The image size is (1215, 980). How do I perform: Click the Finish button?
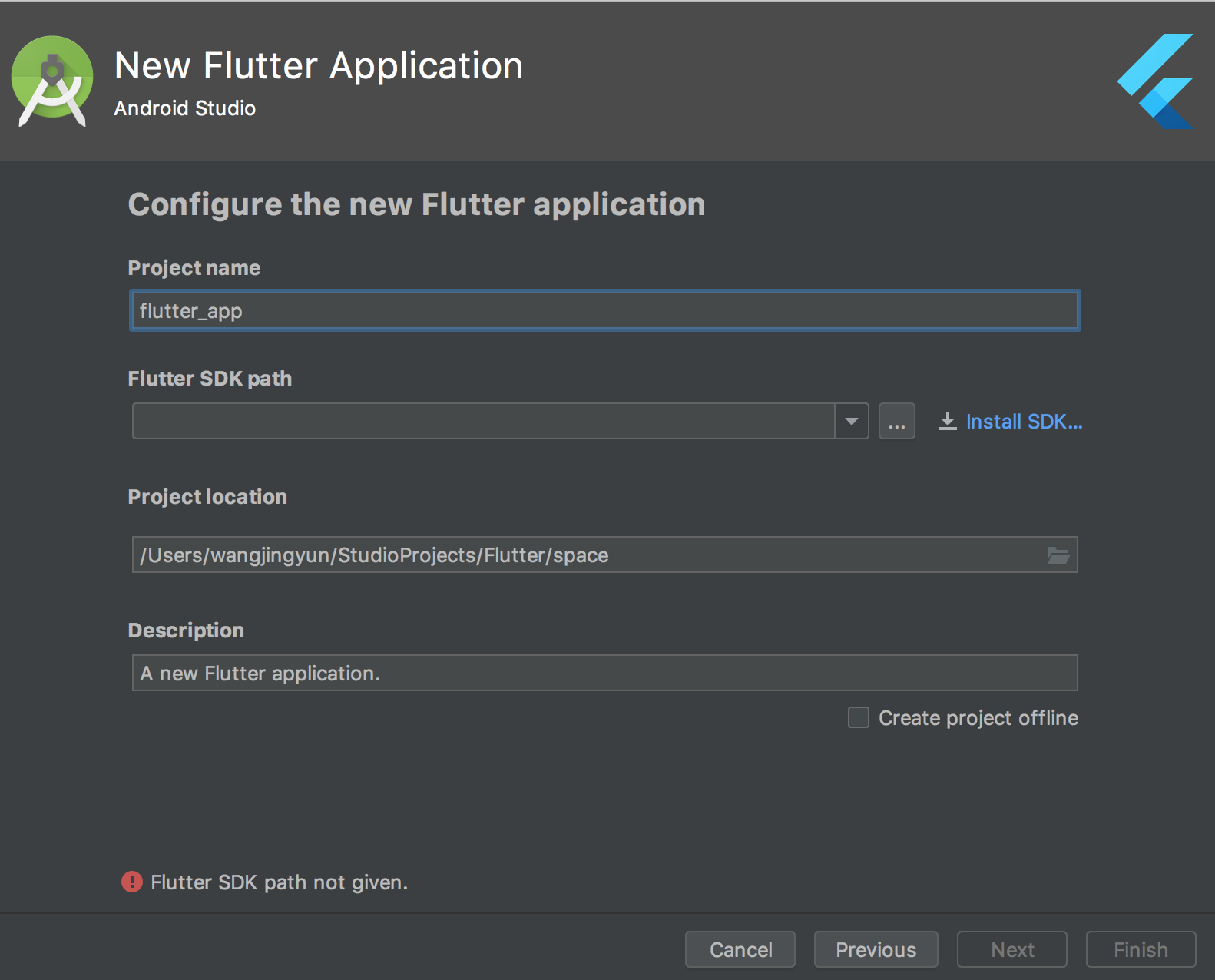[1141, 949]
